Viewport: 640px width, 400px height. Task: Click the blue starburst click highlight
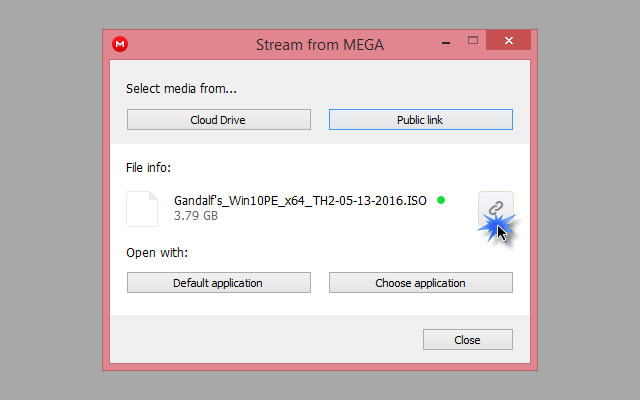pos(496,227)
